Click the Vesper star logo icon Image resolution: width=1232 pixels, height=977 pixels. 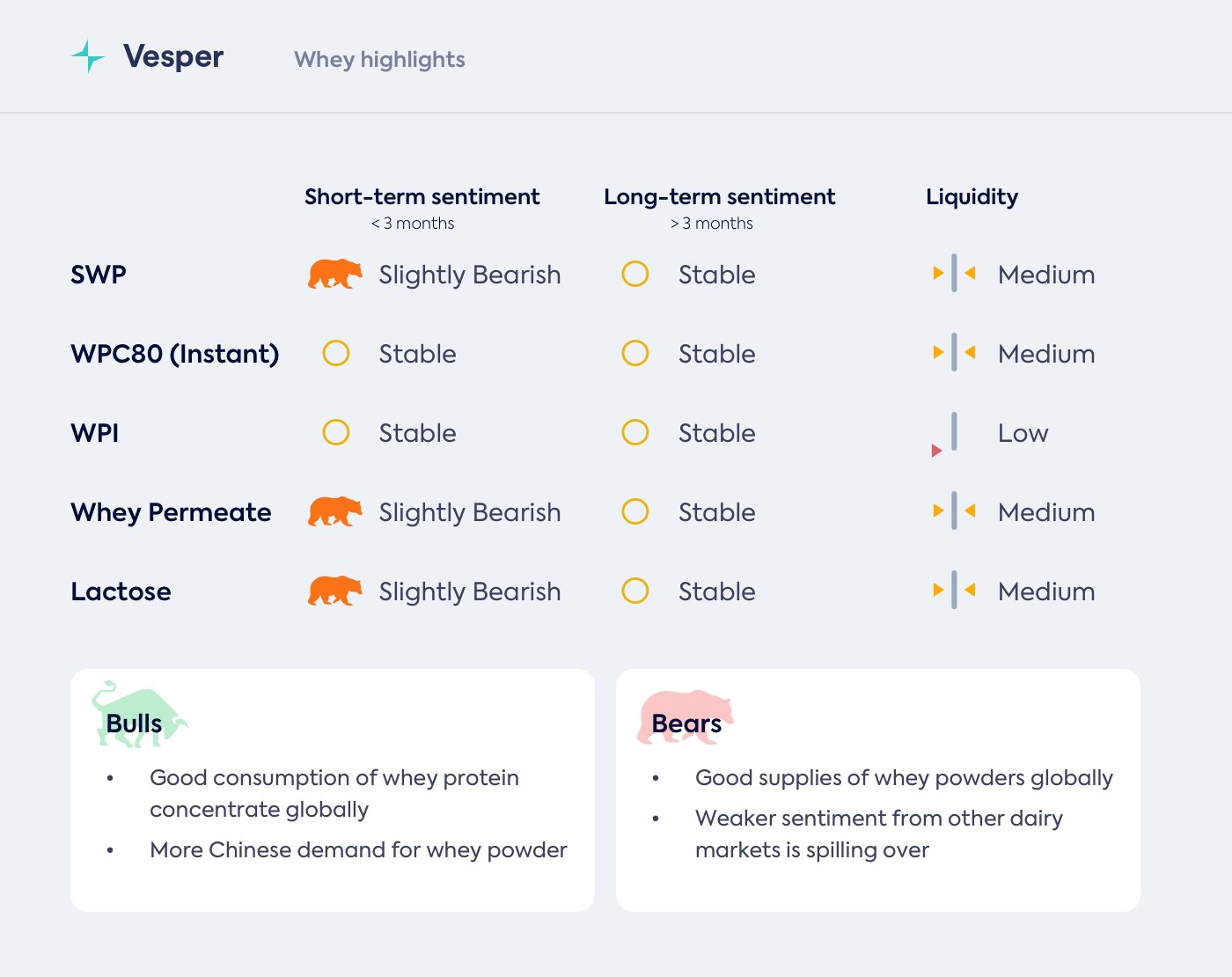(87, 56)
